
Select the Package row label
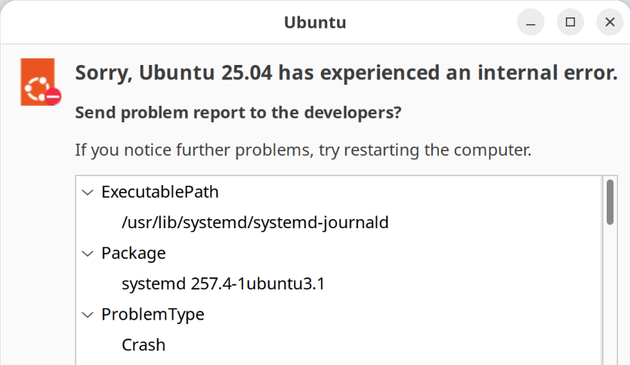click(x=133, y=253)
